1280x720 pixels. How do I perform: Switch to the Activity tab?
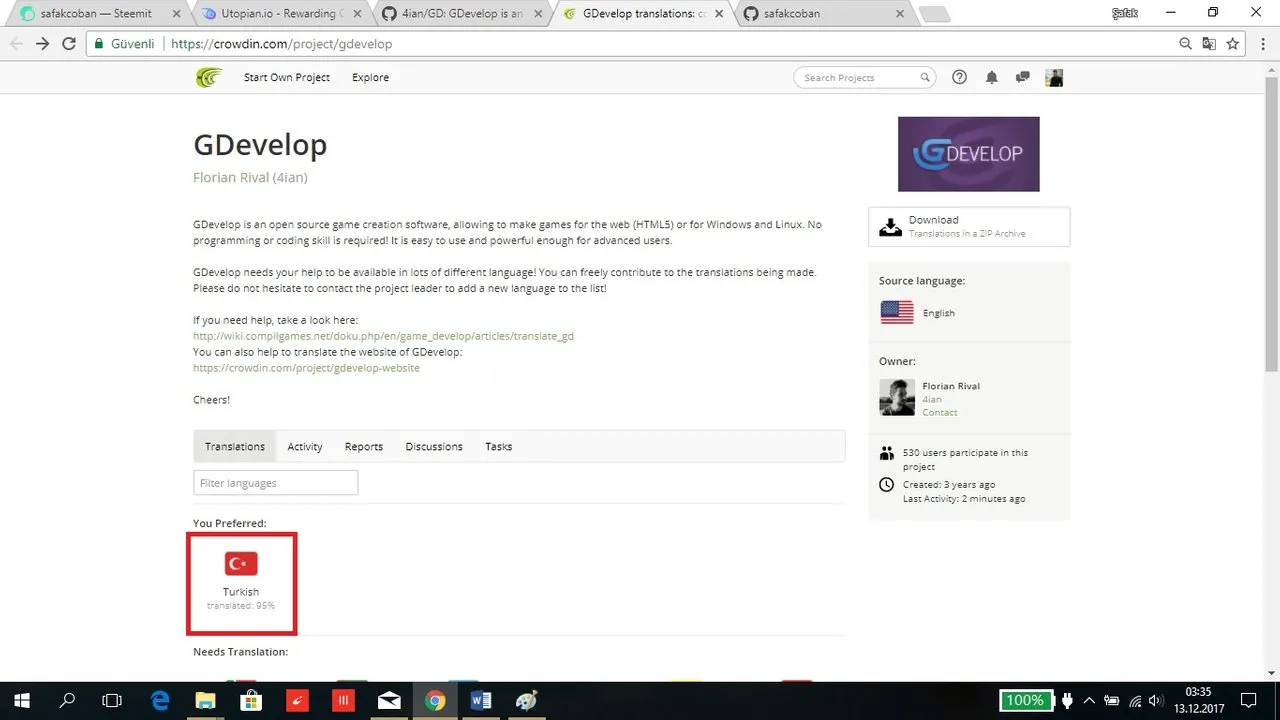coord(305,446)
